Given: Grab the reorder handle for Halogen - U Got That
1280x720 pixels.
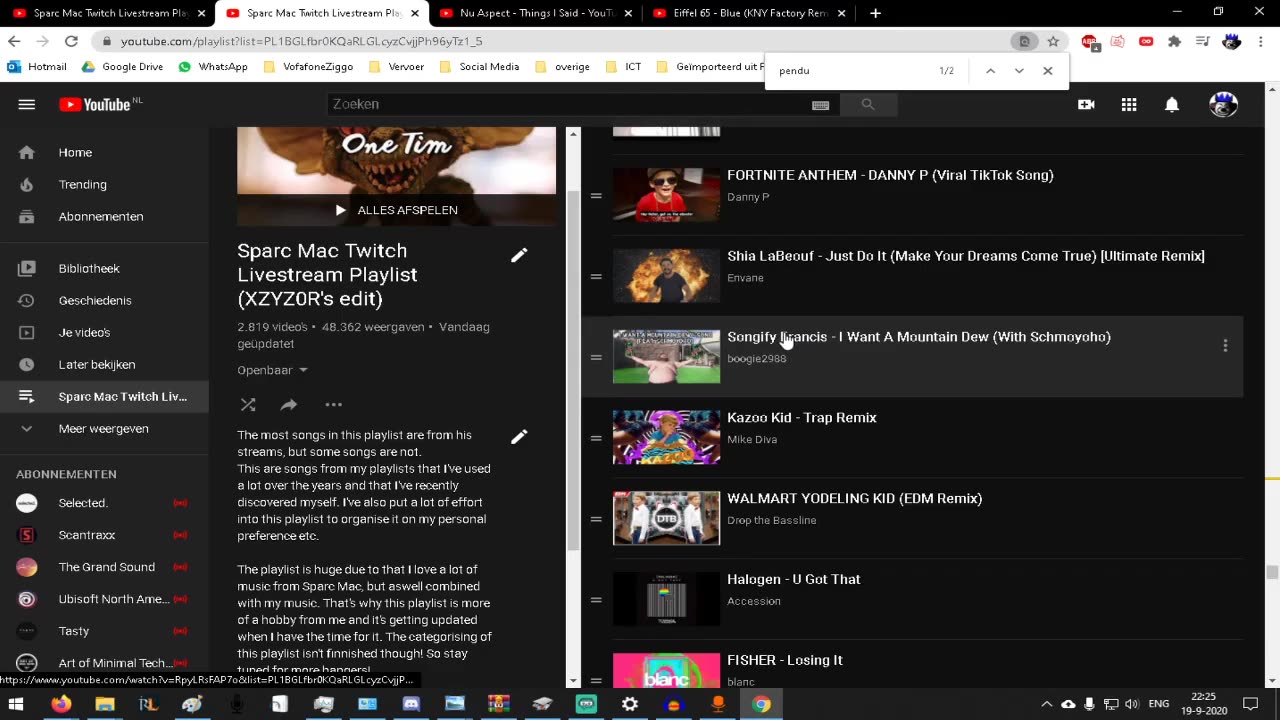Looking at the screenshot, I should click(x=596, y=600).
